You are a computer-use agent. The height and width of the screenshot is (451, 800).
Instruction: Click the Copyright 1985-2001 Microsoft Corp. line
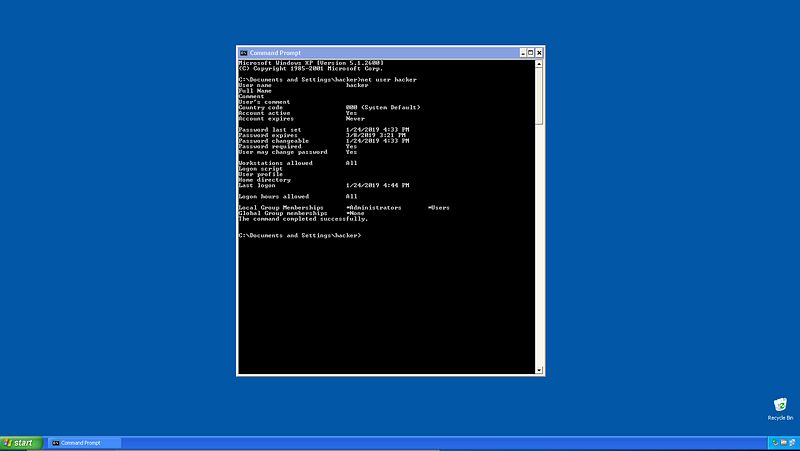click(311, 68)
